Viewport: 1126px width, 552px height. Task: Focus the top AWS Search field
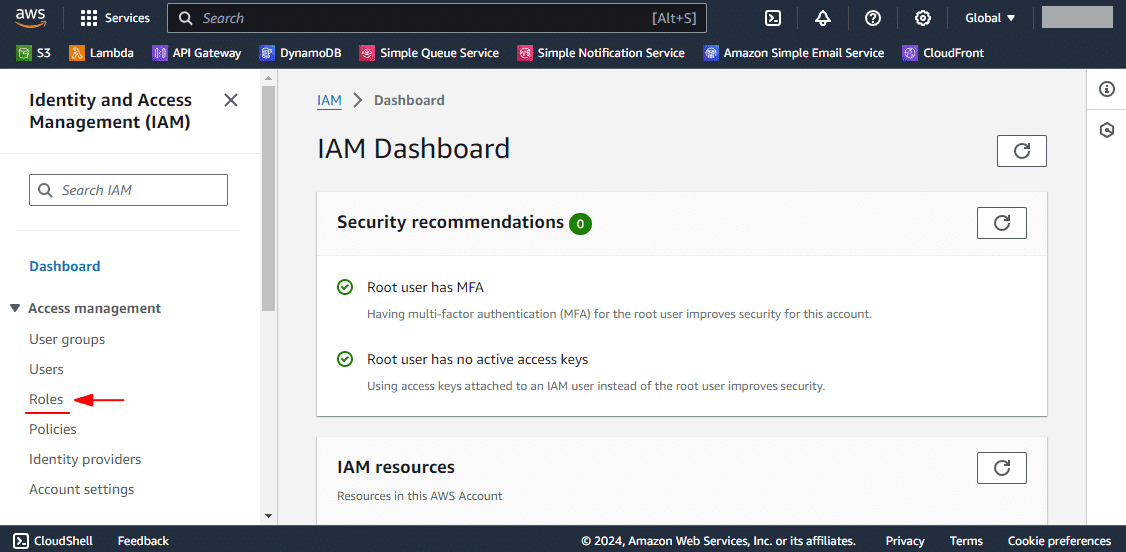(437, 18)
